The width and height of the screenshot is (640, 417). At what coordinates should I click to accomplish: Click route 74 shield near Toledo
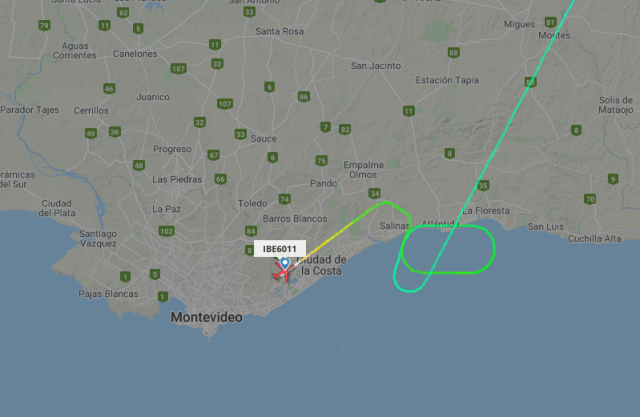coord(284,199)
